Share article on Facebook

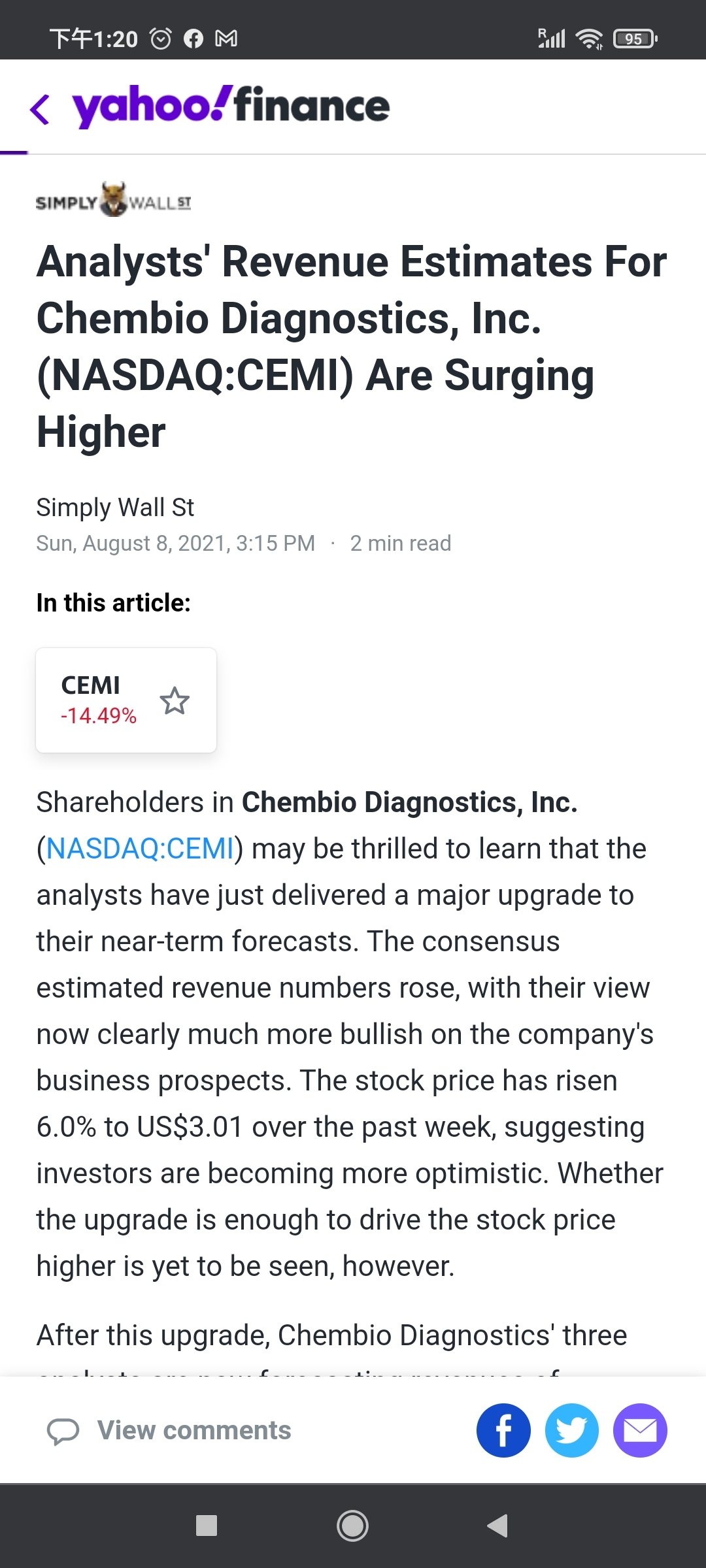[x=503, y=1430]
